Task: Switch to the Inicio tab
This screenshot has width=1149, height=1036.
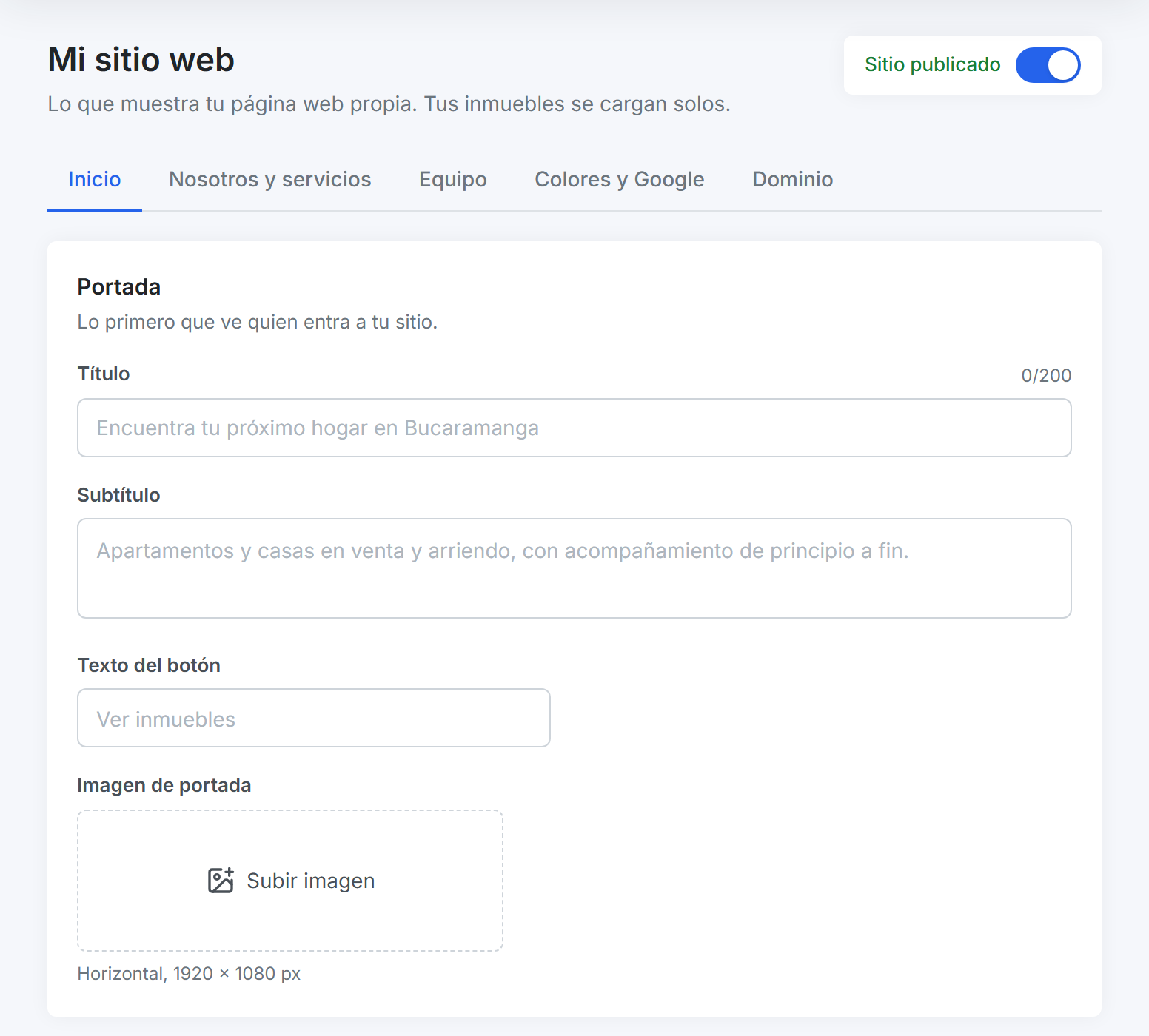Action: coord(95,180)
